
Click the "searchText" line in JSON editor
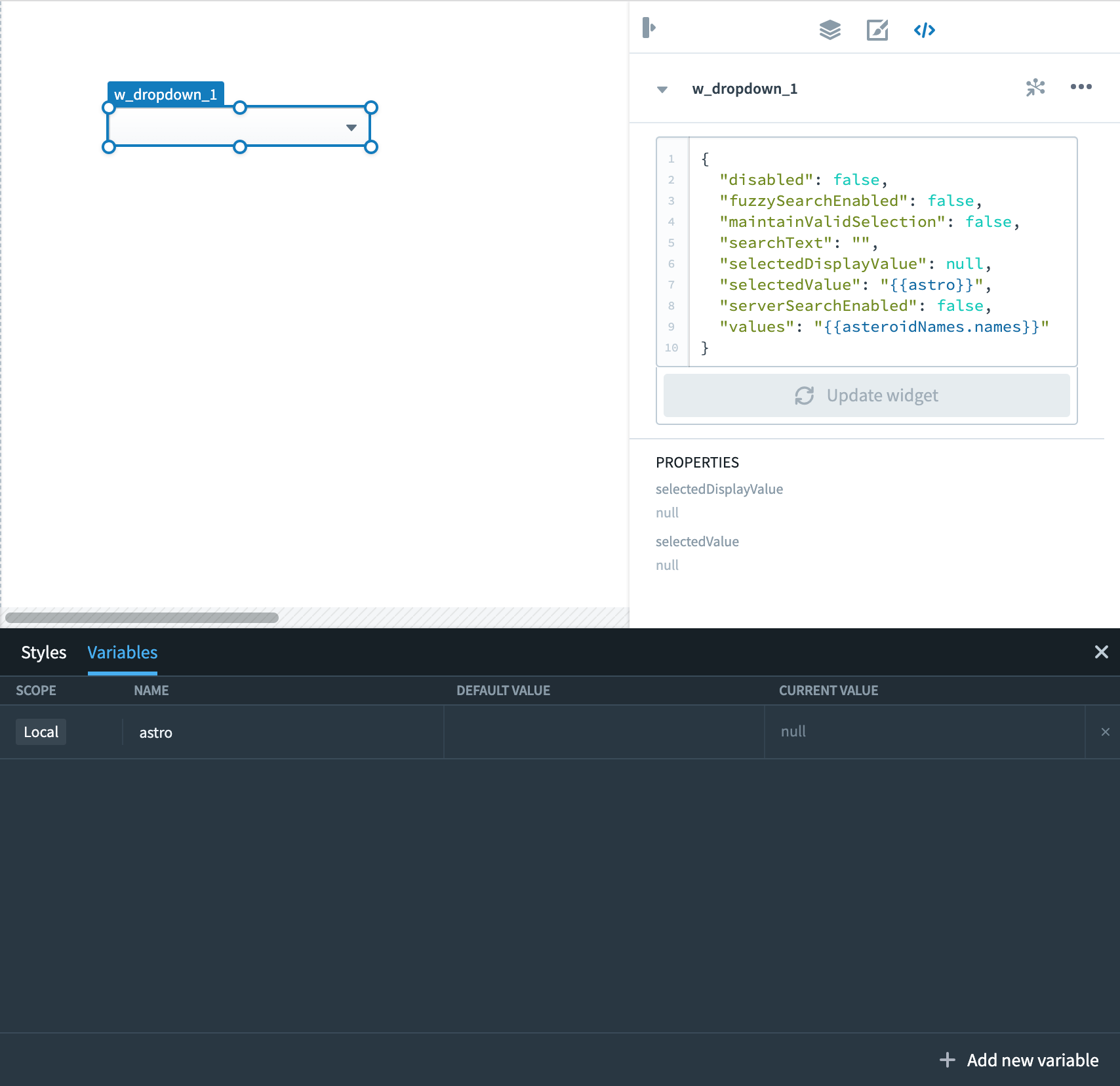[799, 243]
